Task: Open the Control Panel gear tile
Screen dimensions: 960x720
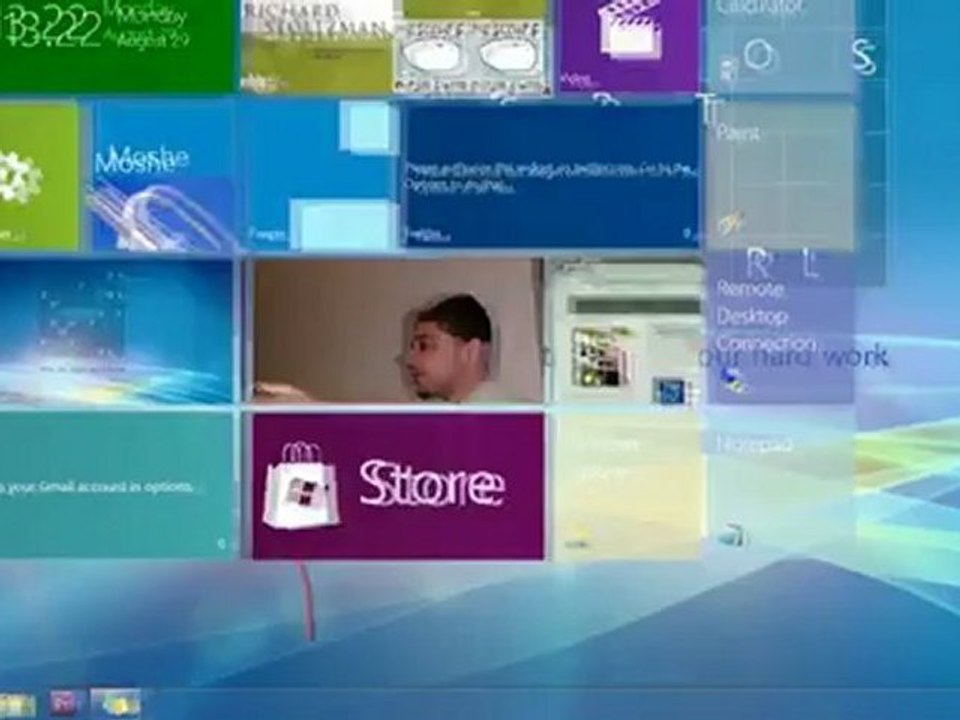Action: [x=39, y=176]
